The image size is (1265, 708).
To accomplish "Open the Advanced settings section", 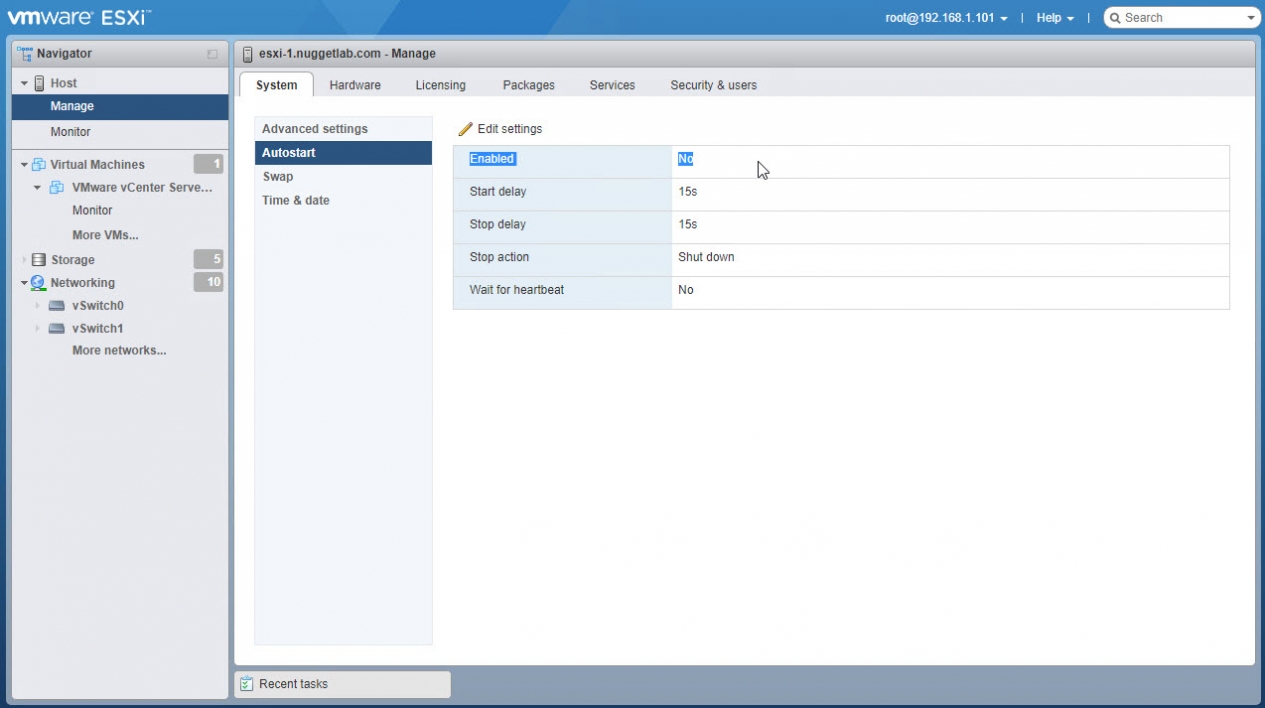I will 315,129.
